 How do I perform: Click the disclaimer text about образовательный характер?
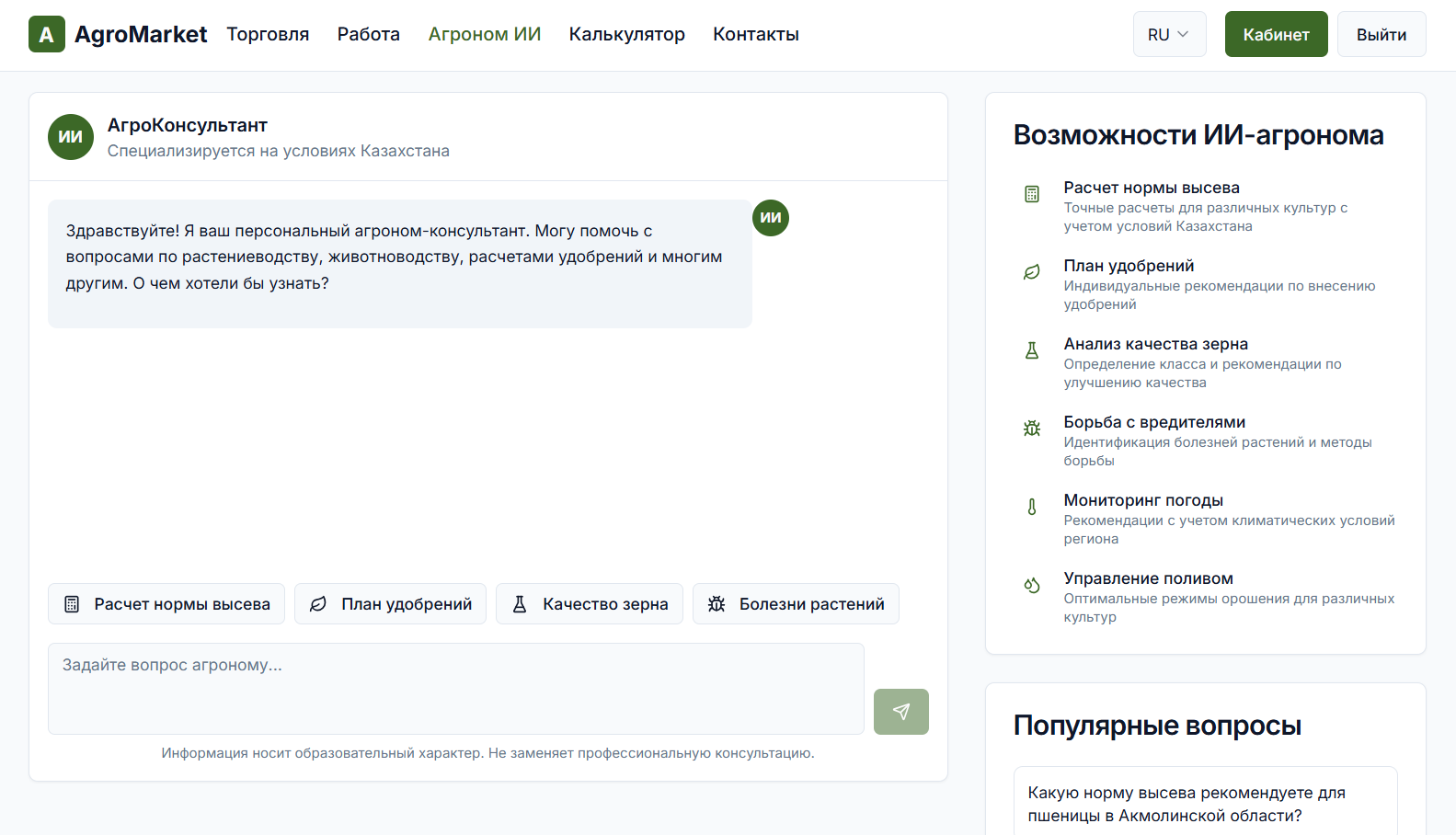point(488,753)
